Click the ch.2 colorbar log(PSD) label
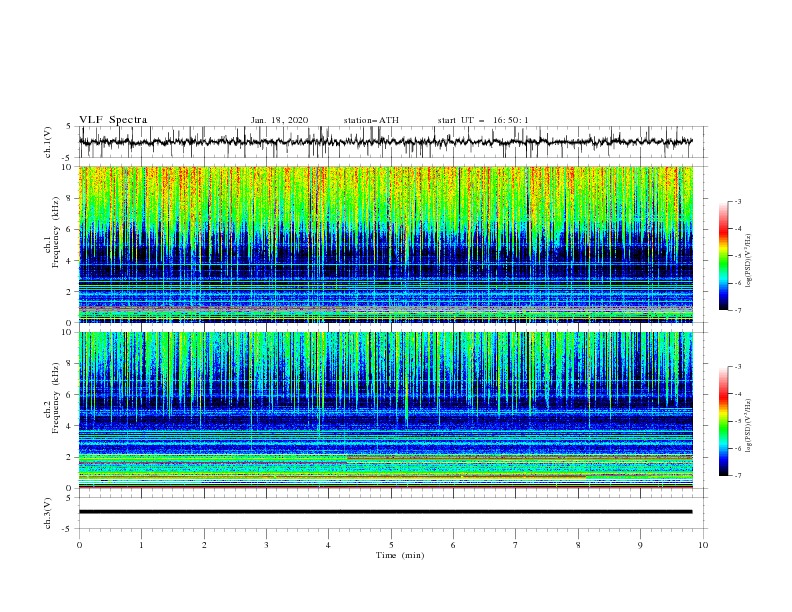Screen dimensions: 792x612 [x=749, y=425]
